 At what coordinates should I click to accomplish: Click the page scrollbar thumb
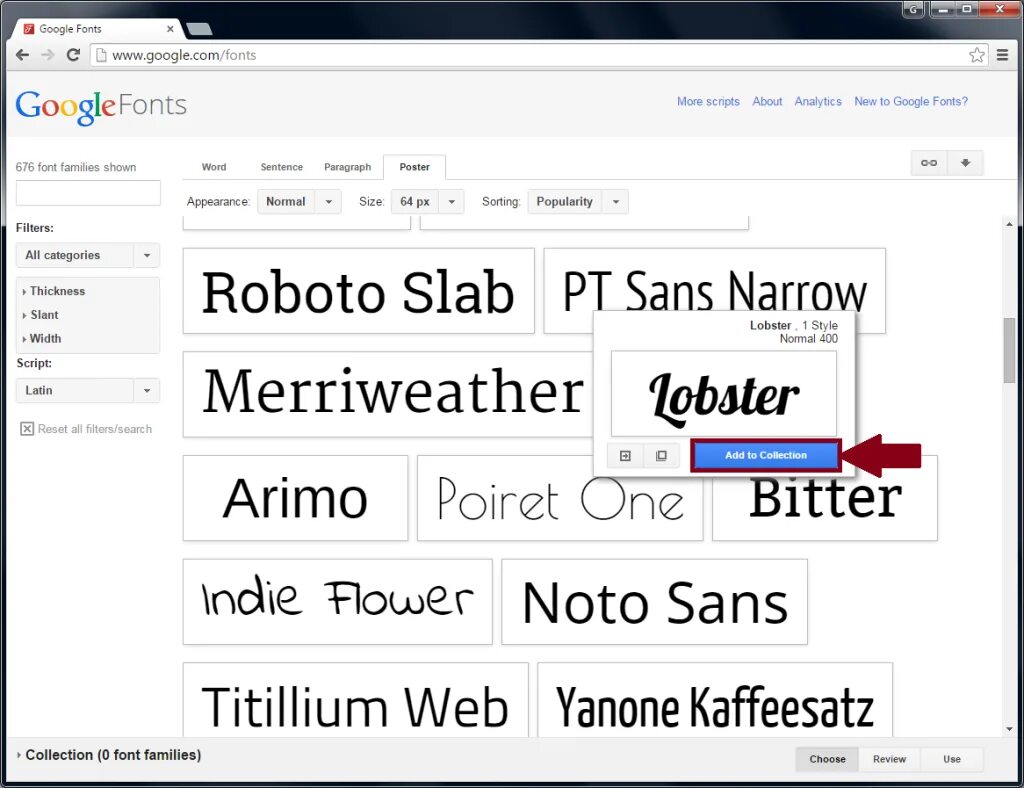pos(1010,350)
